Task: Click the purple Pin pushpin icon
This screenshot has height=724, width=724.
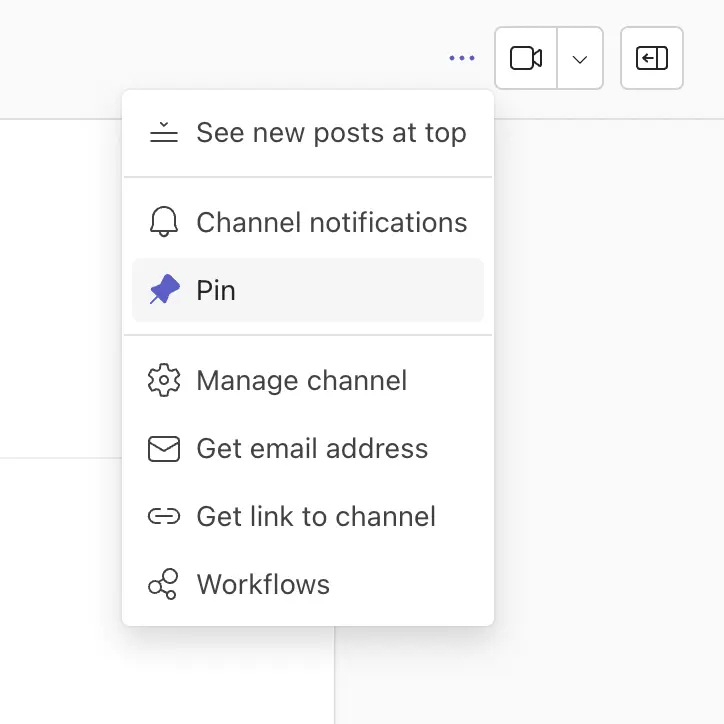Action: click(164, 291)
